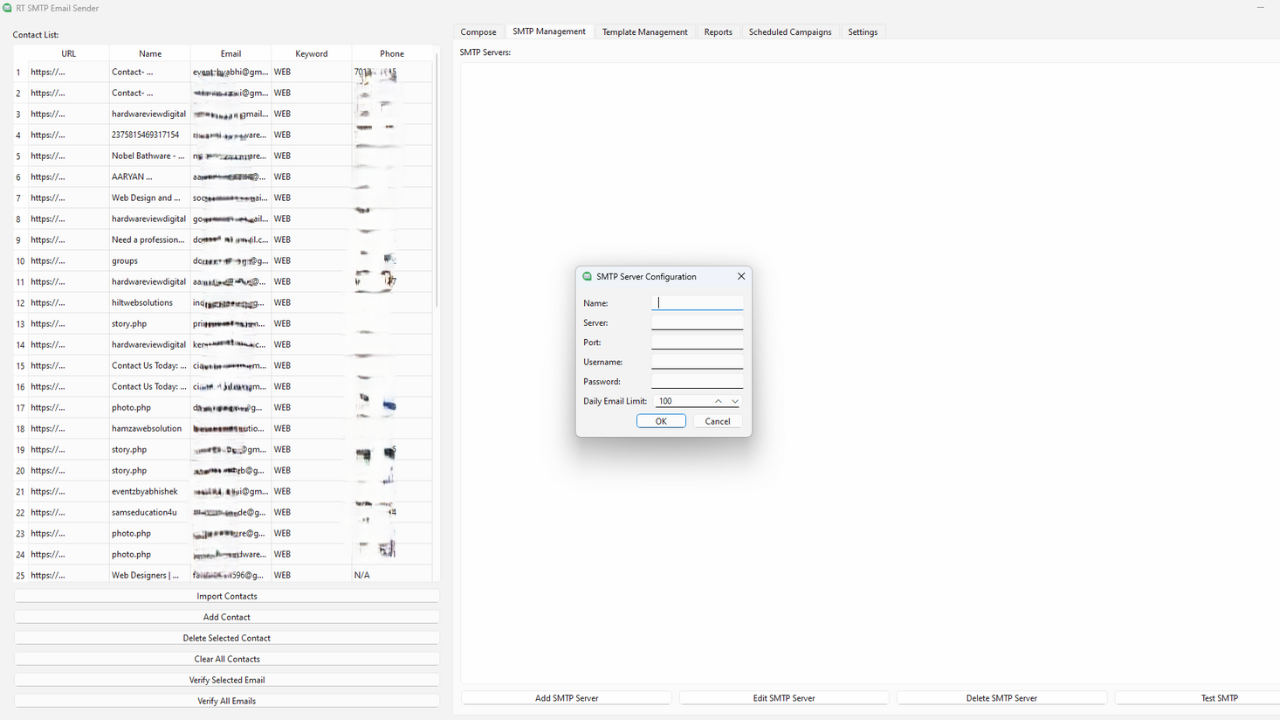Click the Clear All Contacts button
This screenshot has height=720, width=1280.
(x=226, y=658)
